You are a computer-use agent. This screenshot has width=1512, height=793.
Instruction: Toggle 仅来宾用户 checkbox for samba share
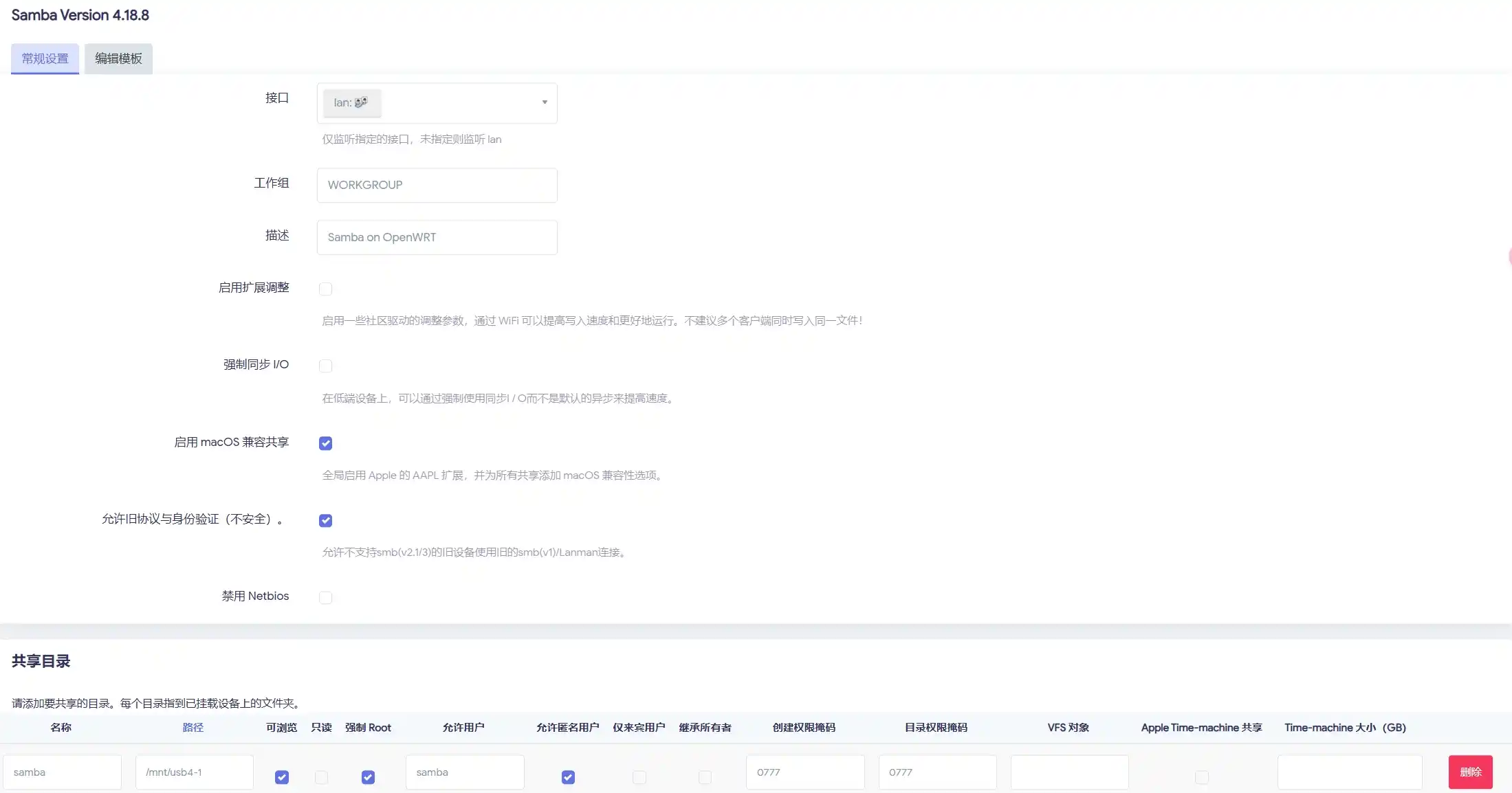point(639,777)
